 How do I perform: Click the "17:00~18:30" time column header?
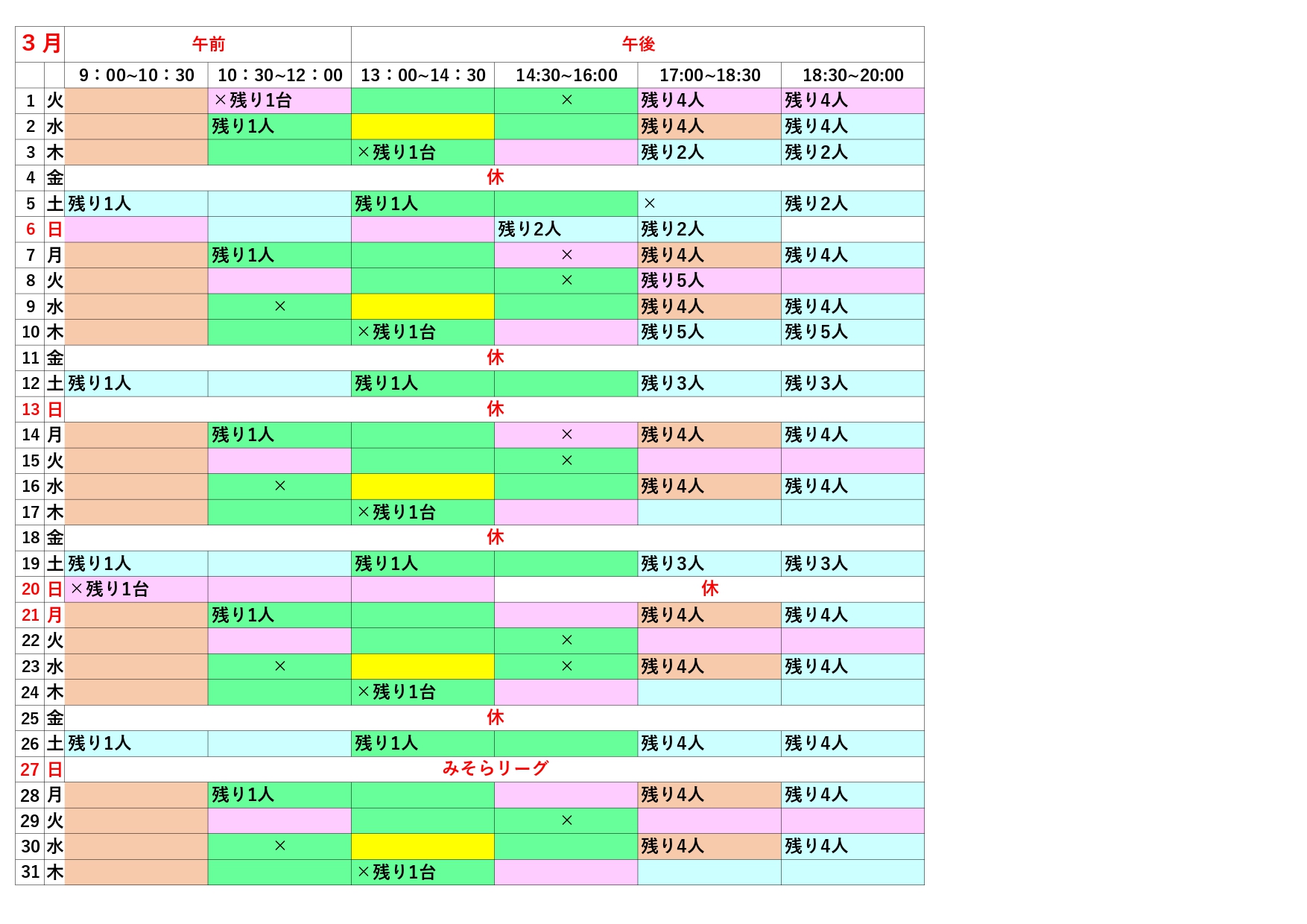coord(709,75)
